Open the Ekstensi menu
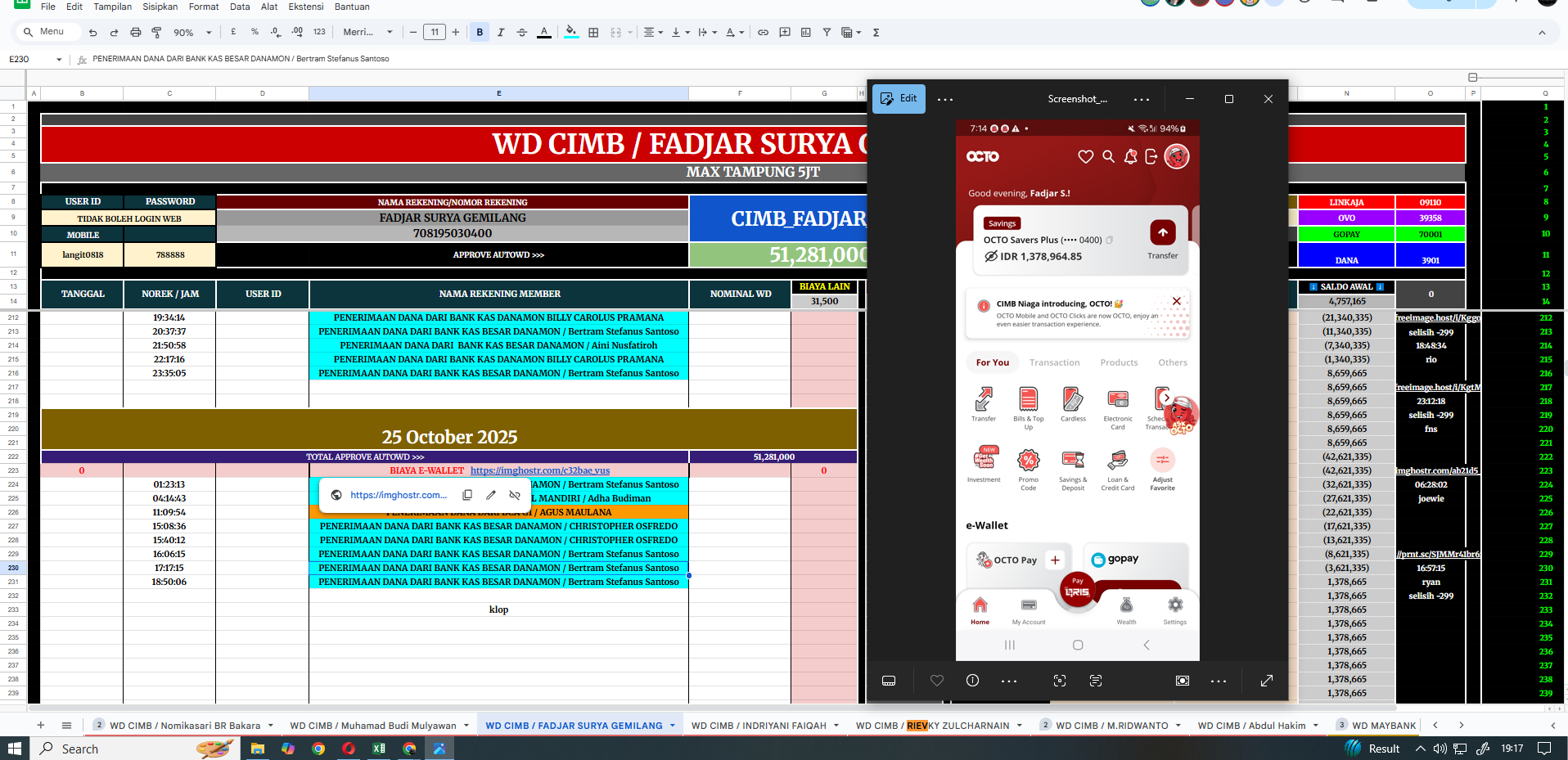The height and width of the screenshot is (760, 1568). click(x=305, y=7)
